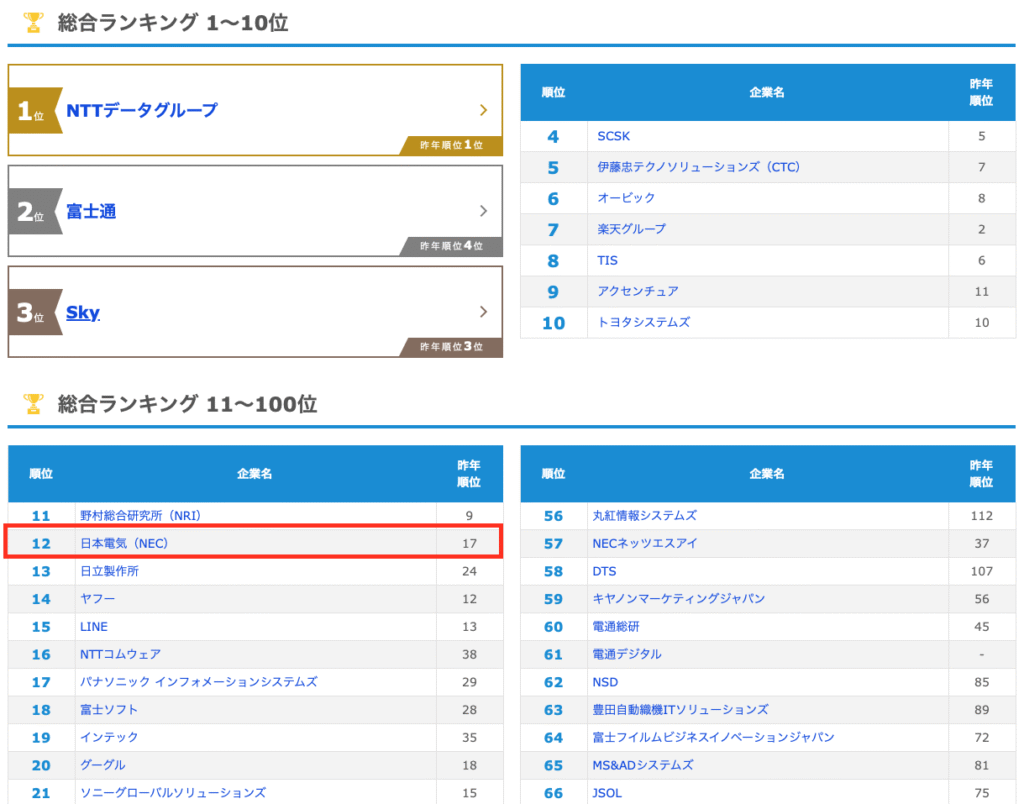Screen dimensions: 1024x804
Task: Open 豊田自動織機ITソリューションズ link
Action: tap(680, 710)
